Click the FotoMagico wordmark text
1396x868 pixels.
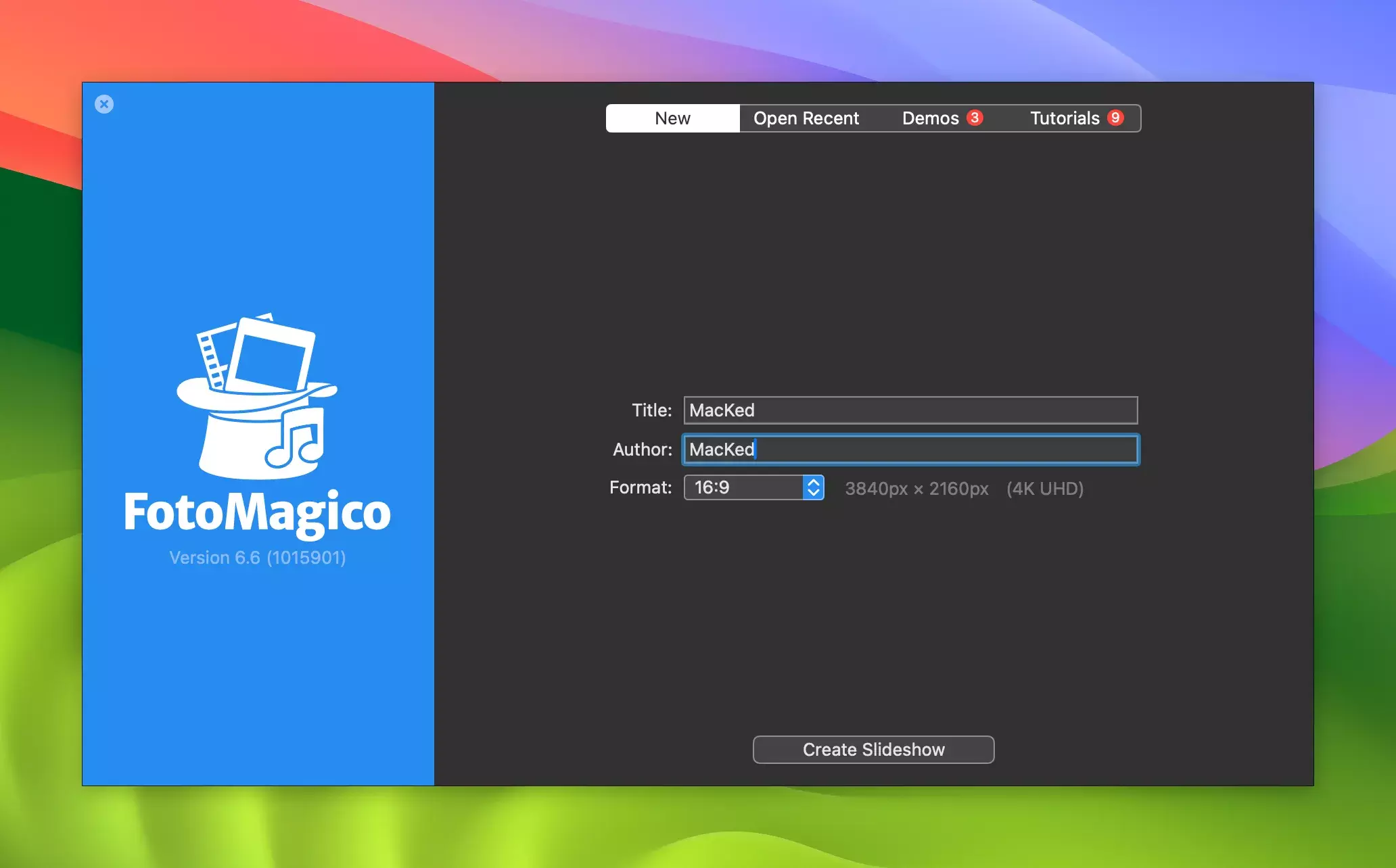257,512
